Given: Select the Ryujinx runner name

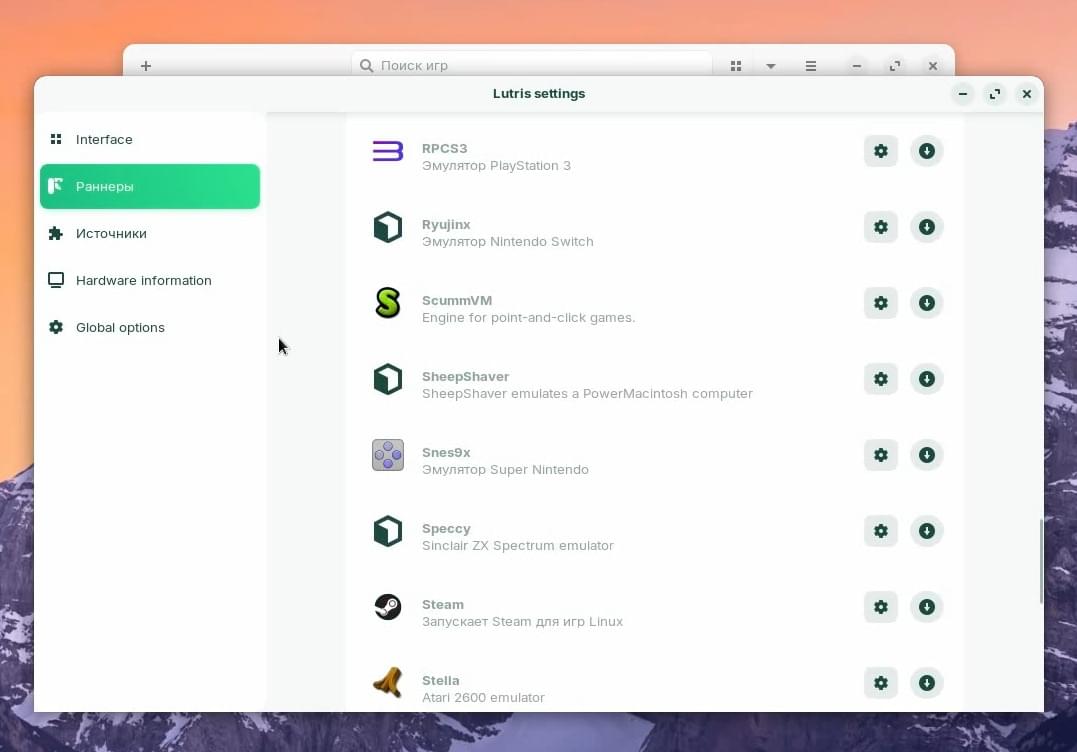Looking at the screenshot, I should click(x=446, y=225).
